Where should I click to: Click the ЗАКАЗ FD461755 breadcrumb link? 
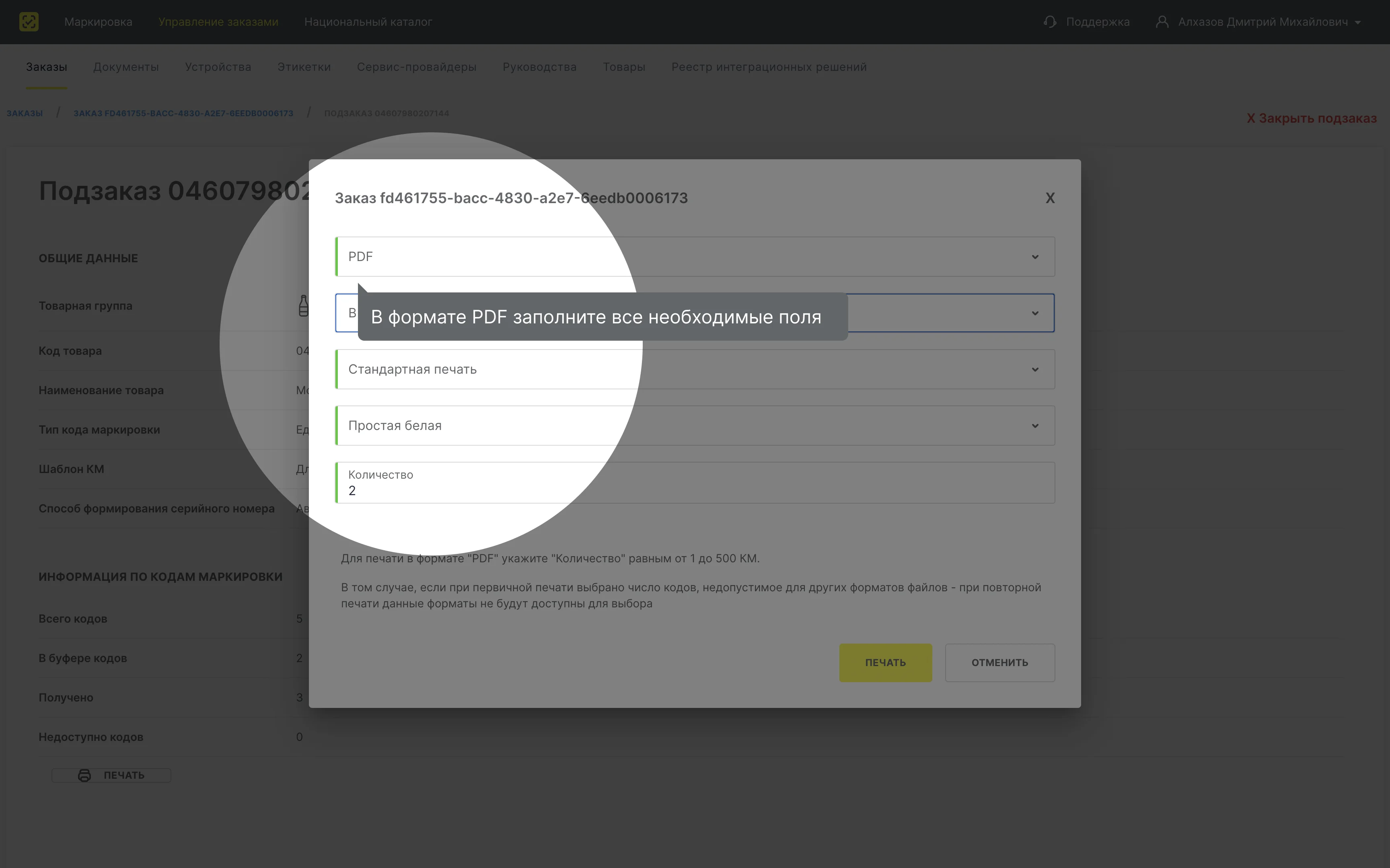[x=183, y=114]
